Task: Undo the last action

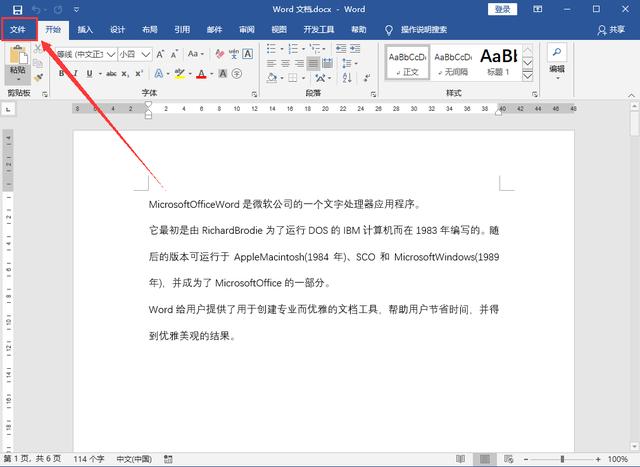Action: tap(36, 9)
